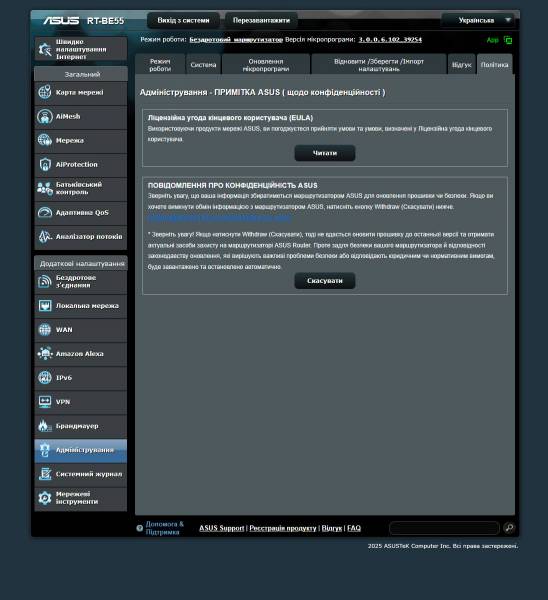This screenshot has height=600, width=548.
Task: Open Adaptive QoS gauge icon
Action: coord(45,212)
